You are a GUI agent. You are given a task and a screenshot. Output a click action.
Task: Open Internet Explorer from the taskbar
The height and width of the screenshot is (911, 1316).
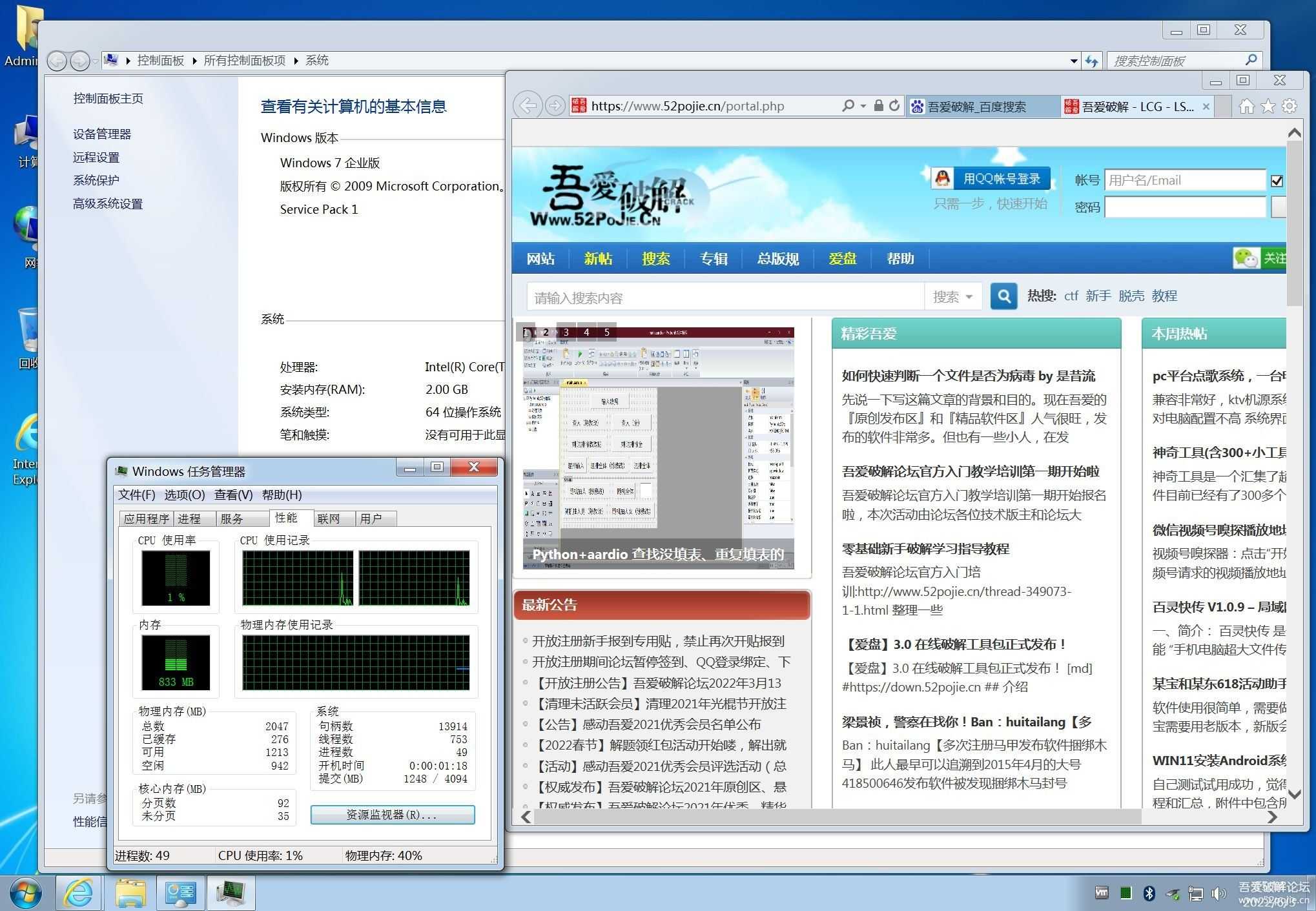click(79, 893)
